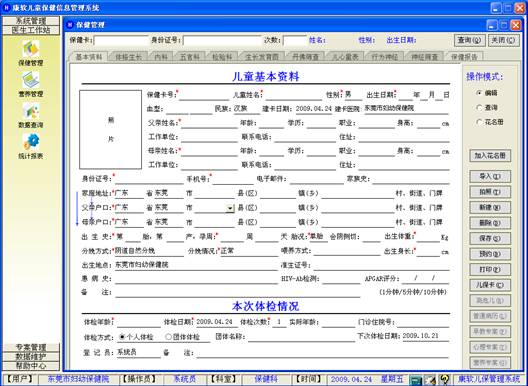
Task: Select 花名册 operation mode radio button
Action: pos(479,122)
